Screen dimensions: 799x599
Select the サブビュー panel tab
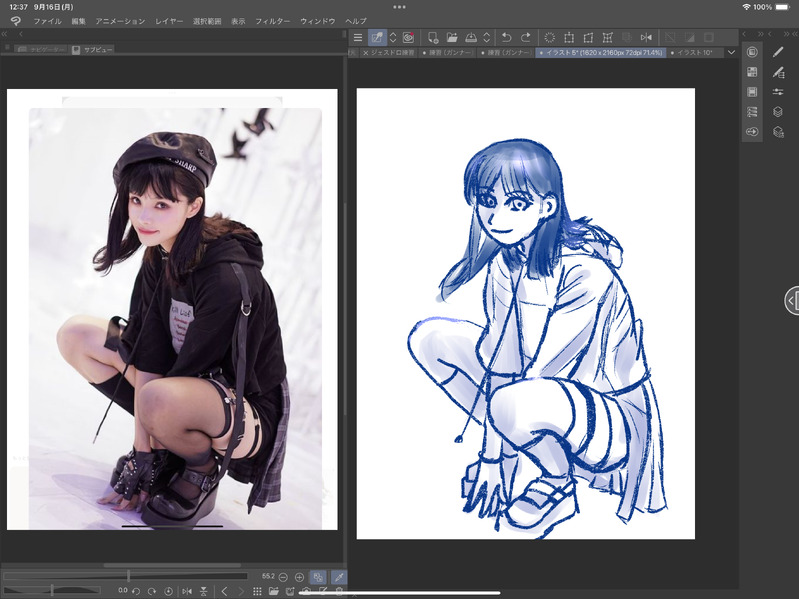(x=92, y=50)
